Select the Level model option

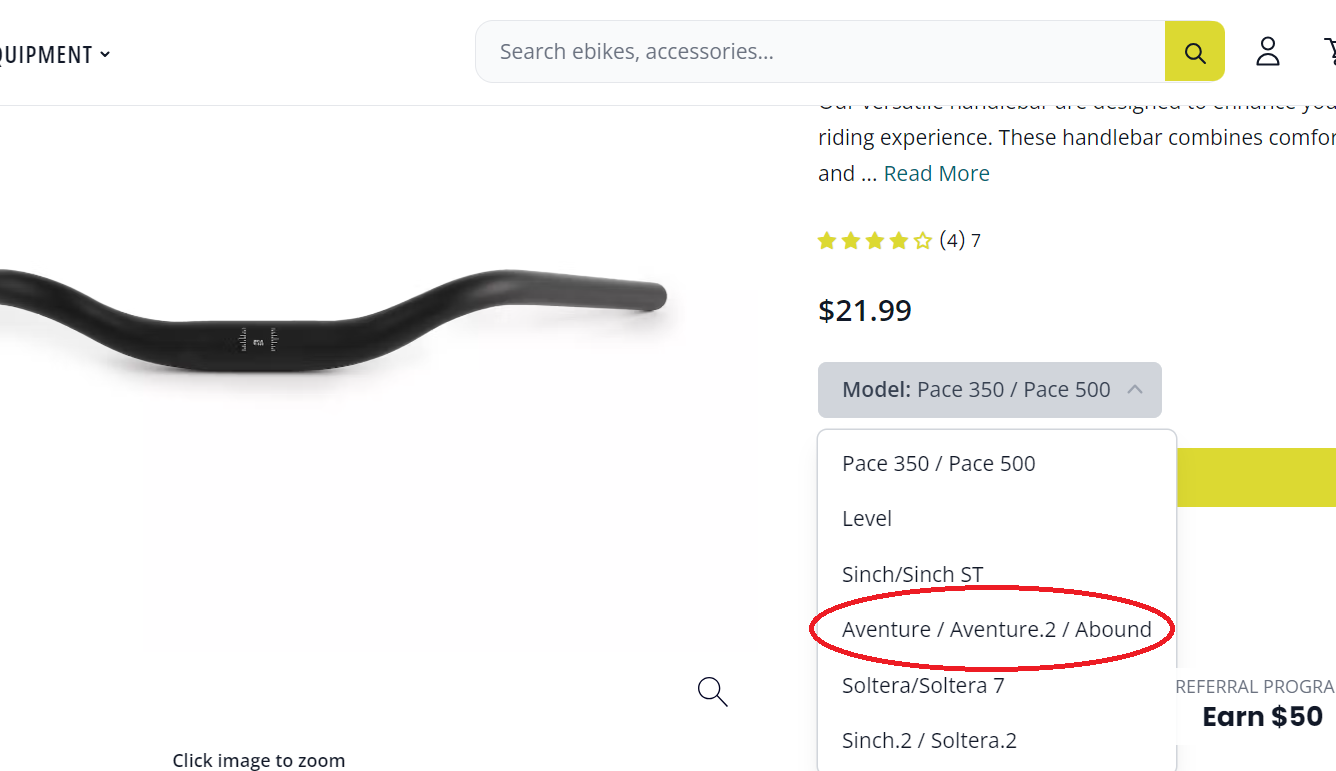click(866, 518)
